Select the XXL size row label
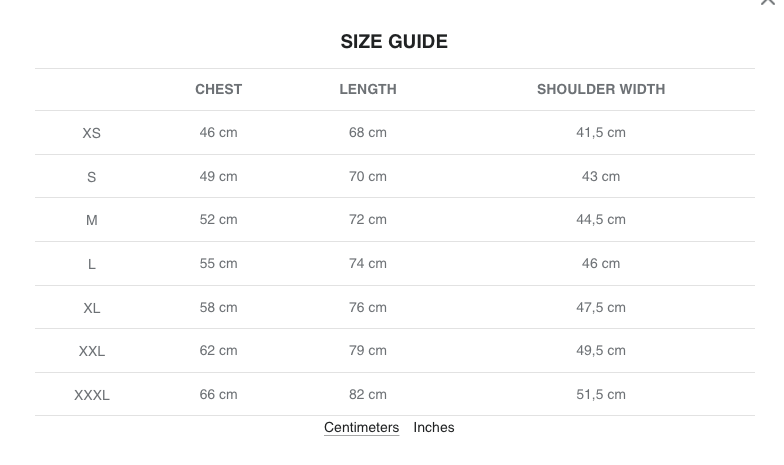784x465 pixels. click(x=92, y=351)
